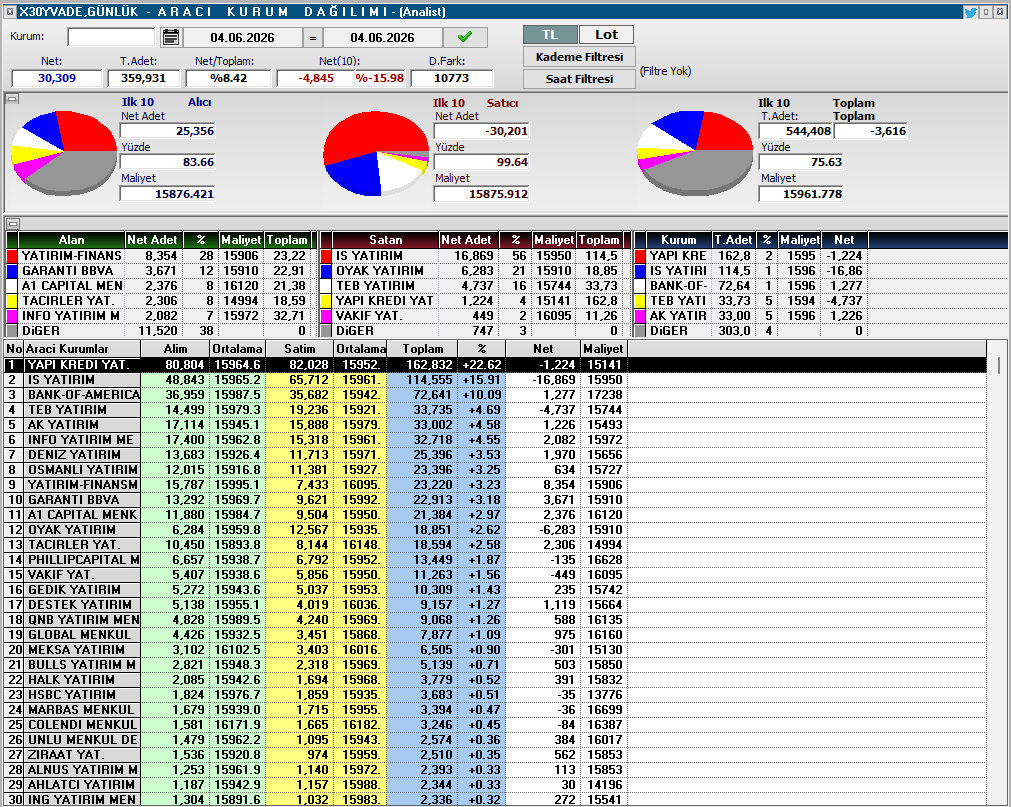This screenshot has width=1011, height=807.
Task: Click magenta swatch beside VAKIF YAT. in Satan
Action: pos(326,316)
